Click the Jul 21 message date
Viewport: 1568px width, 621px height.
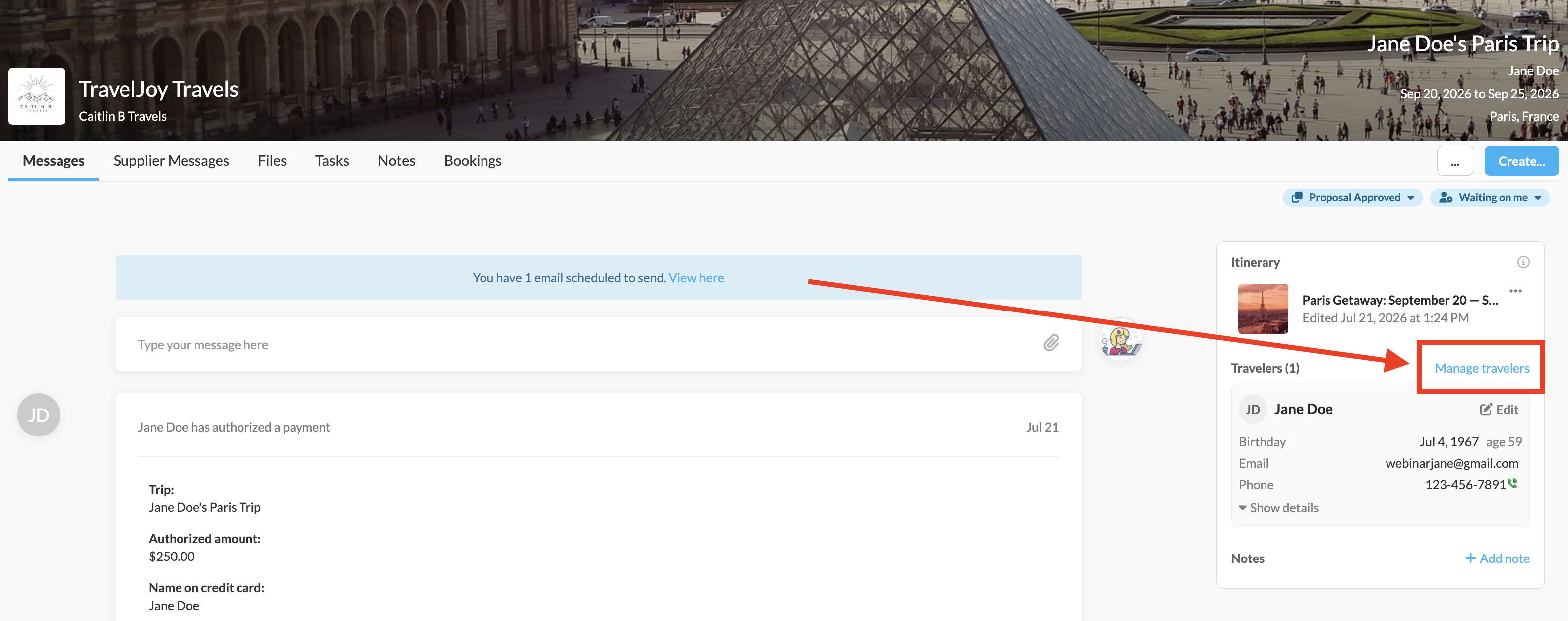pyautogui.click(x=1042, y=428)
